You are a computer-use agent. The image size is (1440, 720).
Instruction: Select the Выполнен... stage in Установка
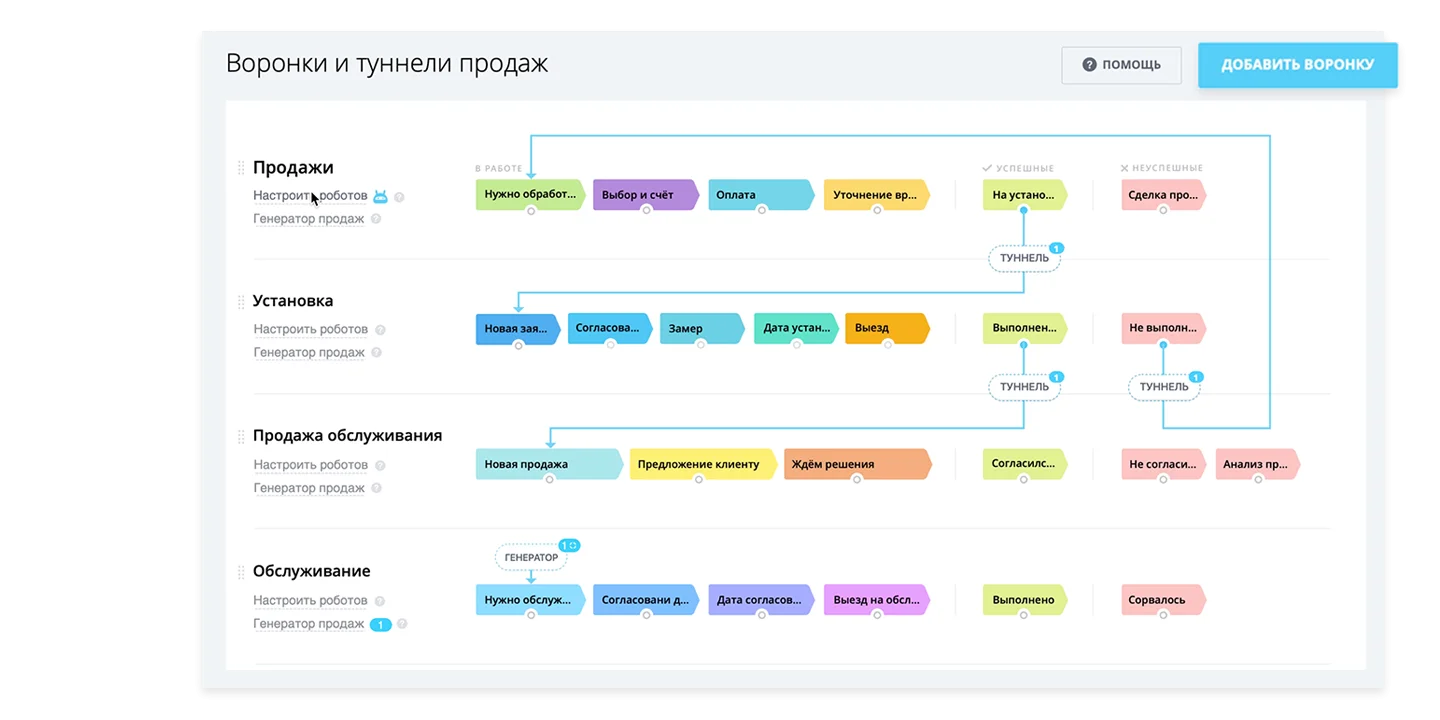[x=1024, y=329]
